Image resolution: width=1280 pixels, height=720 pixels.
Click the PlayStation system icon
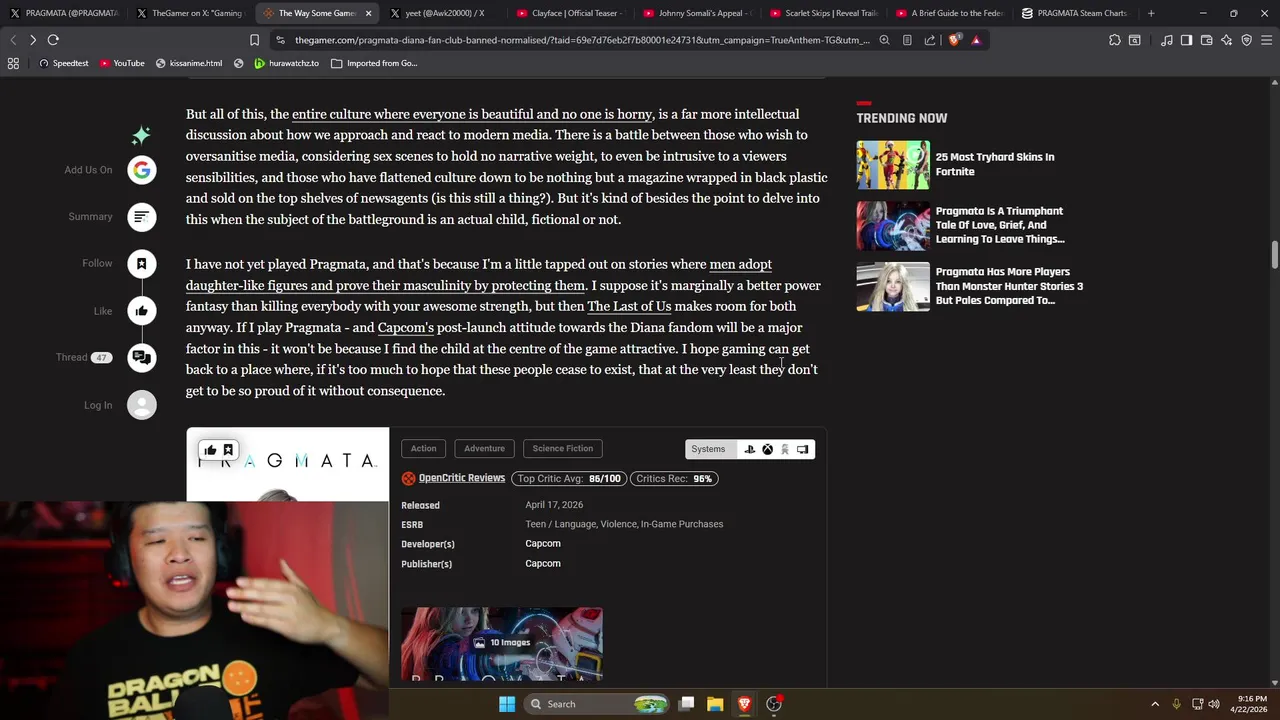749,449
